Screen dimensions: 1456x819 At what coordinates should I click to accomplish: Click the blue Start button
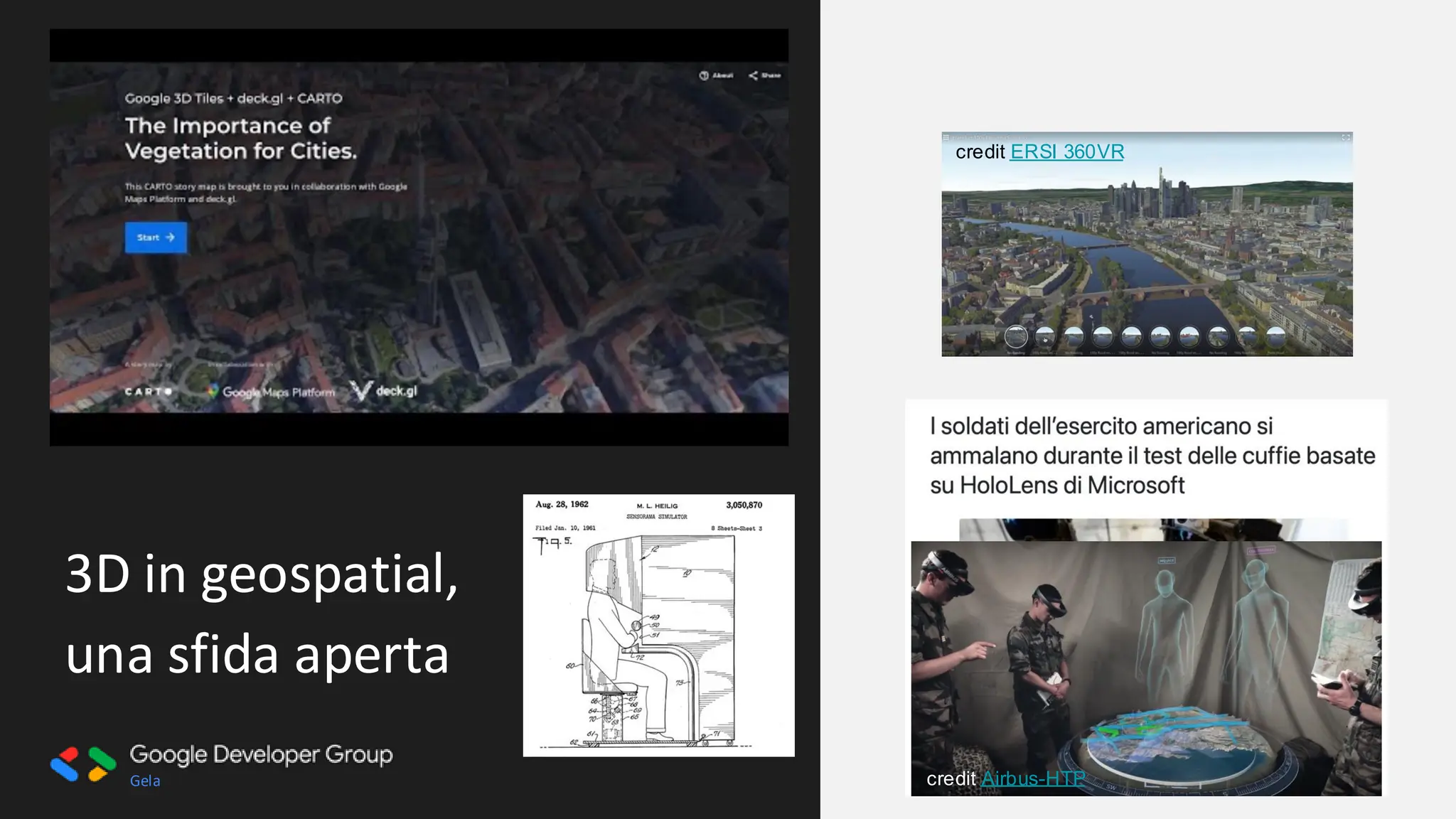156,237
